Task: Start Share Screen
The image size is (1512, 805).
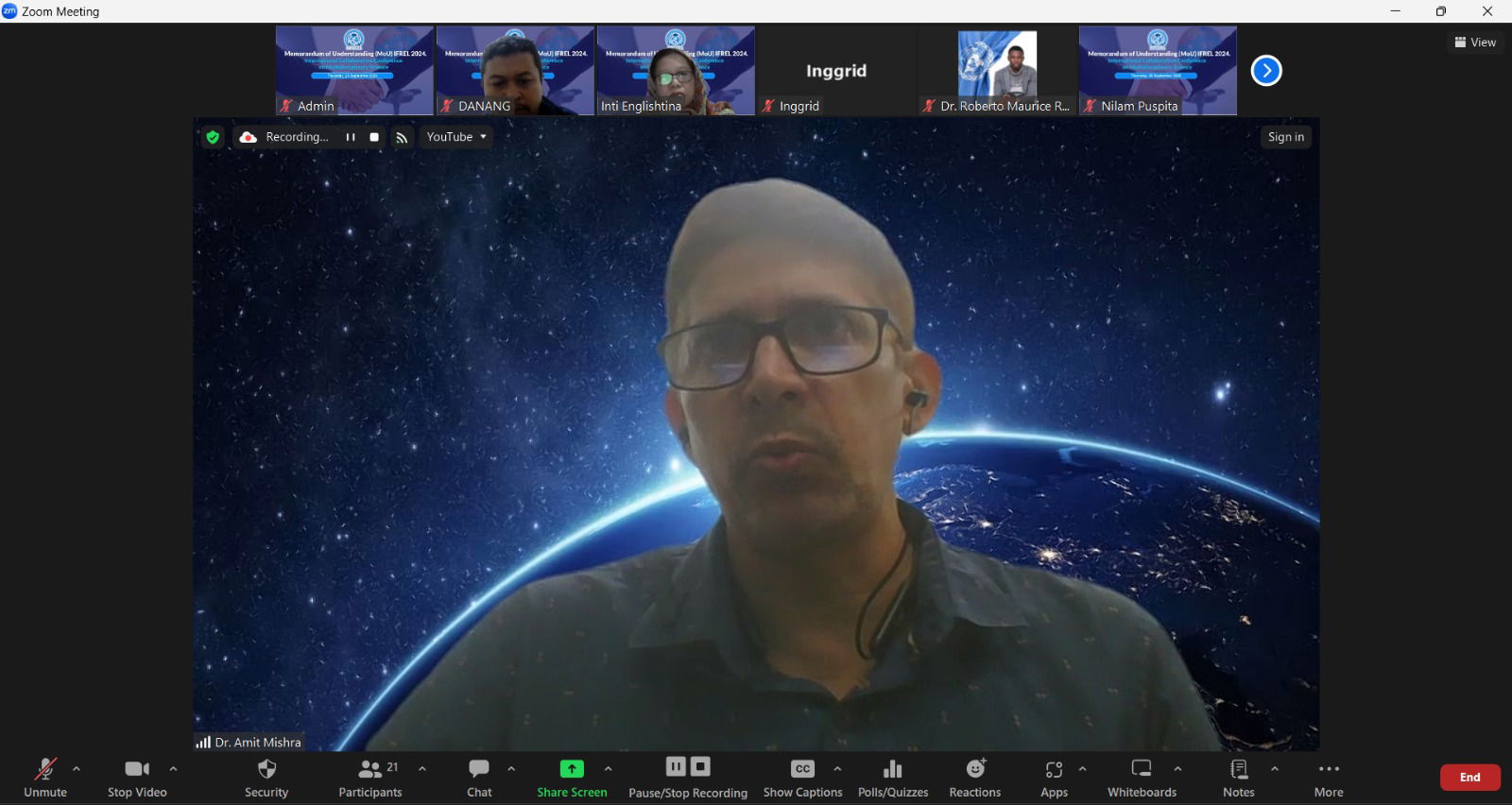Action: coord(572,779)
